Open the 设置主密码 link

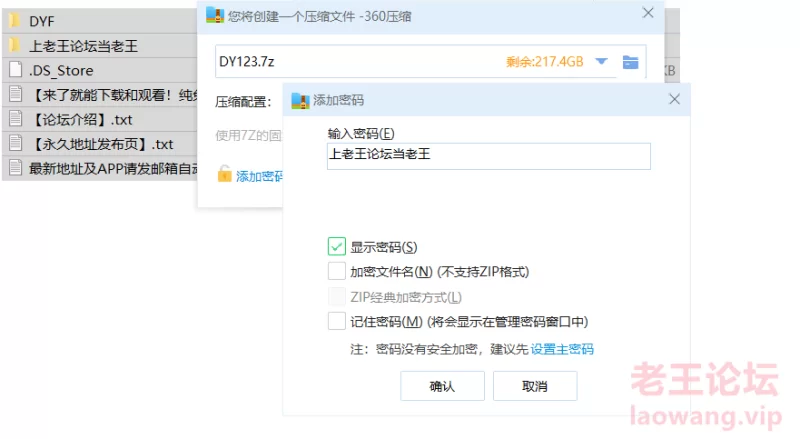click(562, 349)
